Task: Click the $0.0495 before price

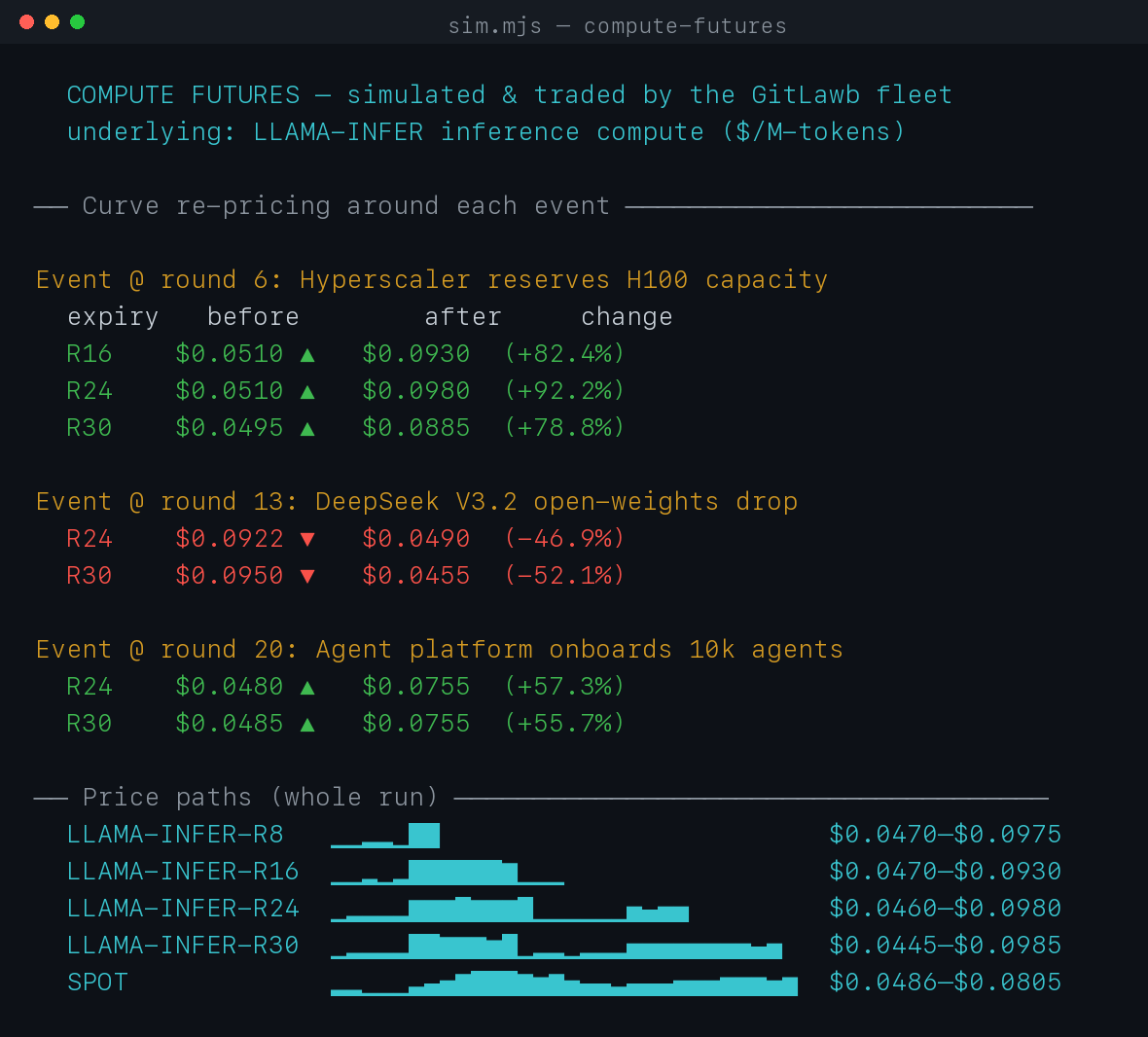Action: coord(230,428)
